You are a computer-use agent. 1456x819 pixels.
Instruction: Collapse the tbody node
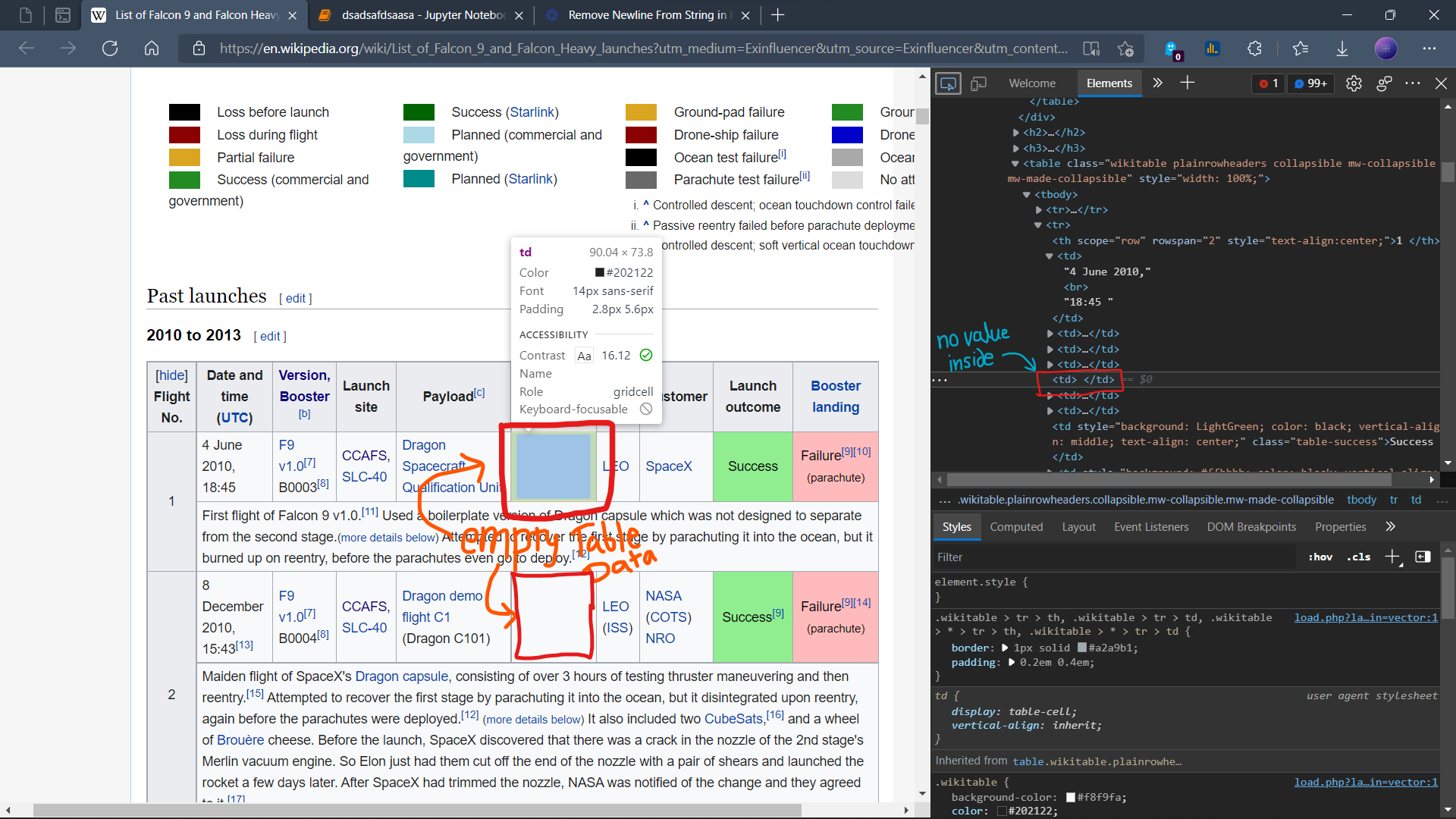[1027, 195]
